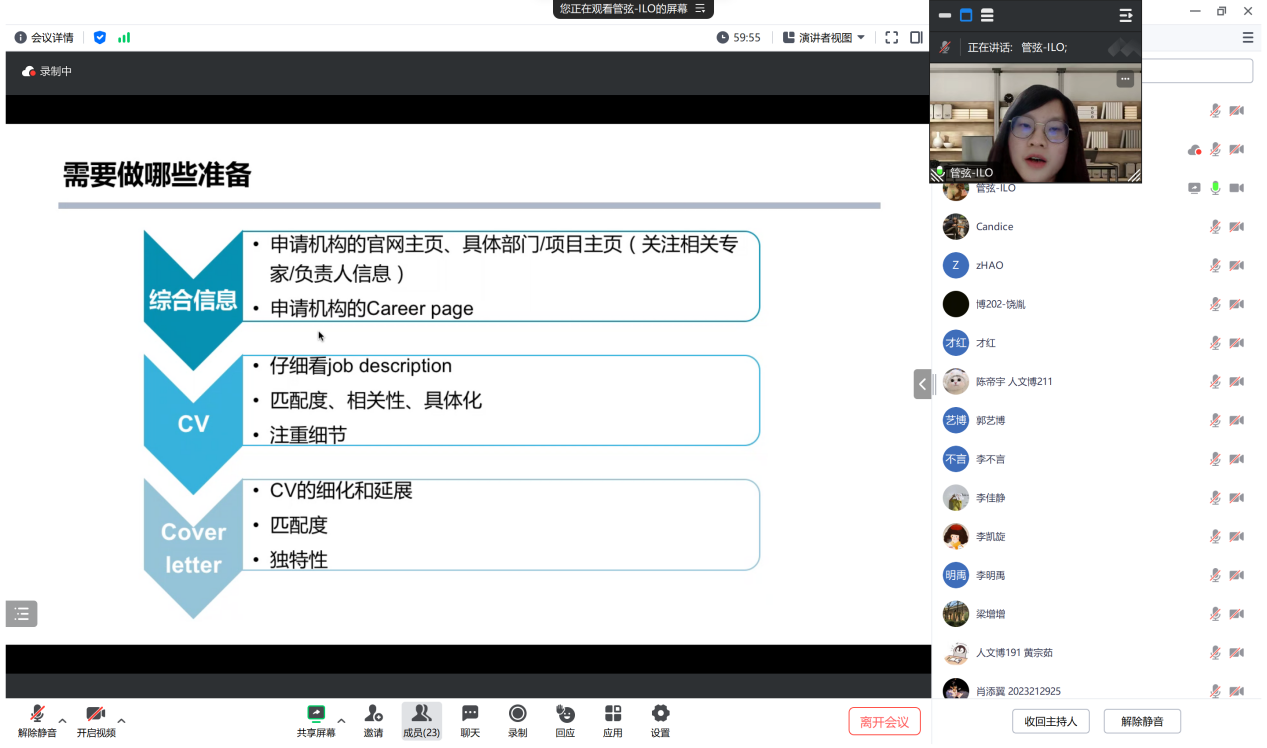Viewport: 1267px width, 748px height.
Task: Open the 设置 settings gear
Action: click(x=660, y=719)
